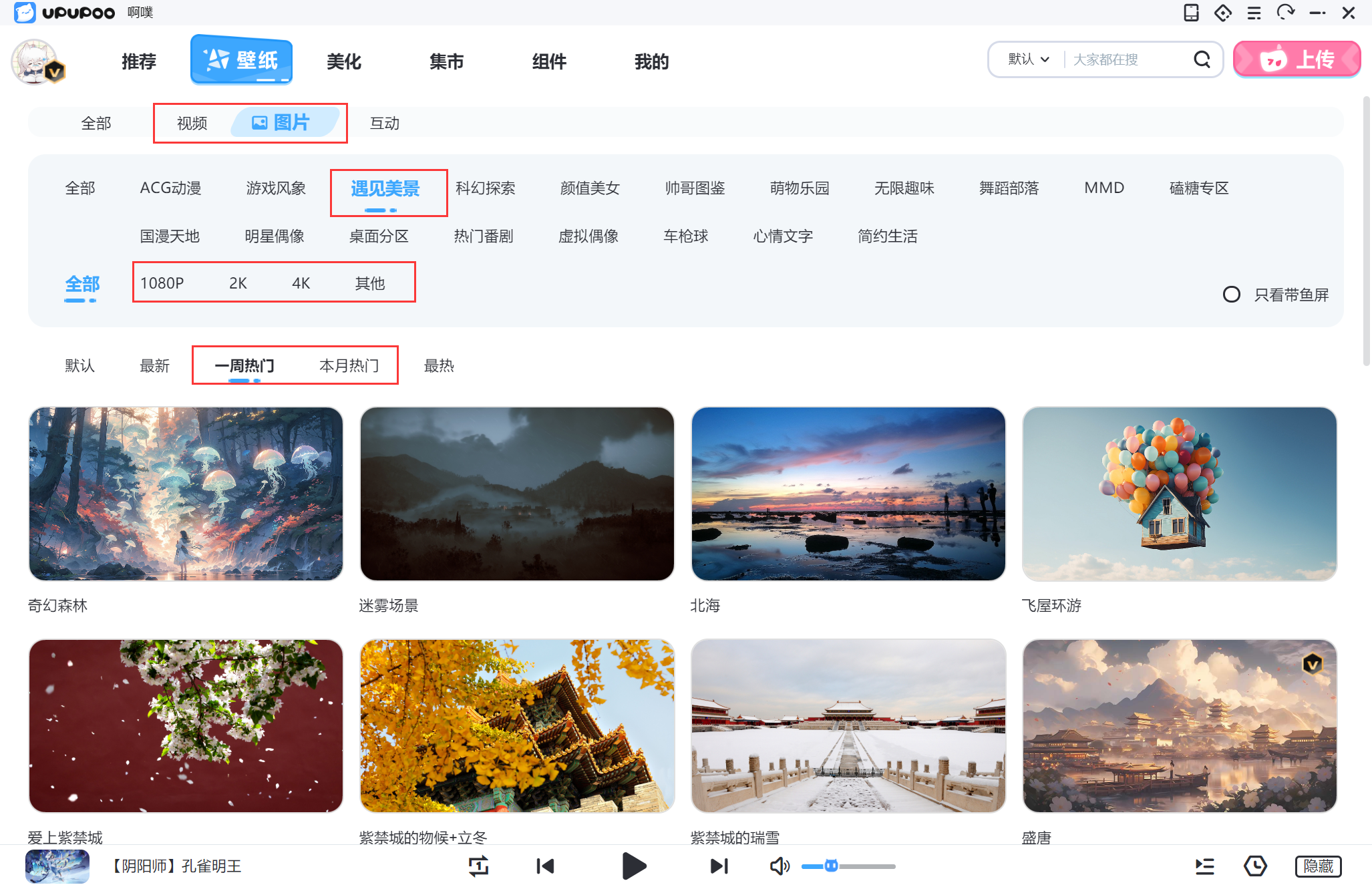The height and width of the screenshot is (889, 1372).
Task: Select the 1080P resolution filter
Action: point(162,283)
